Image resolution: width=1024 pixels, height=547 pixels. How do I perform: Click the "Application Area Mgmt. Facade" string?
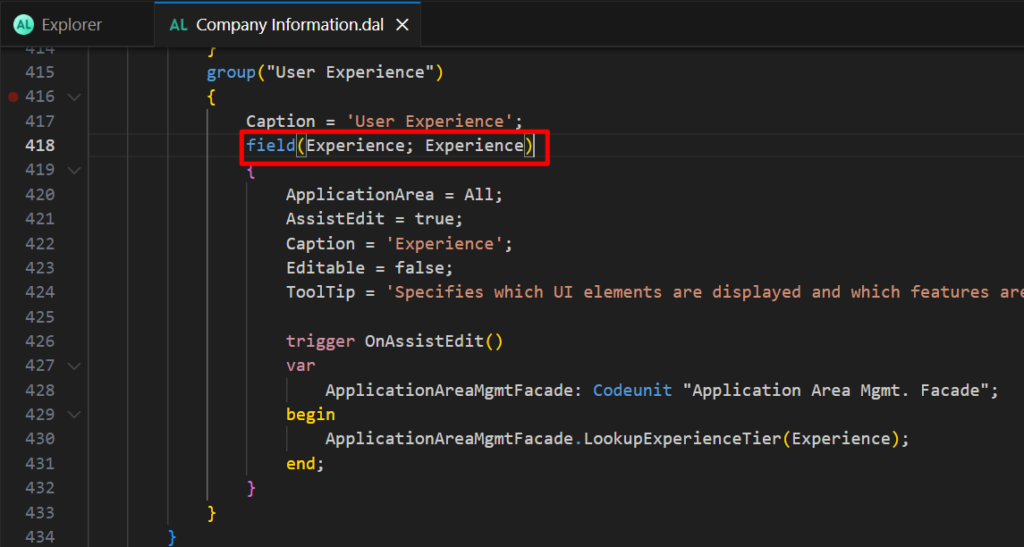coord(836,390)
